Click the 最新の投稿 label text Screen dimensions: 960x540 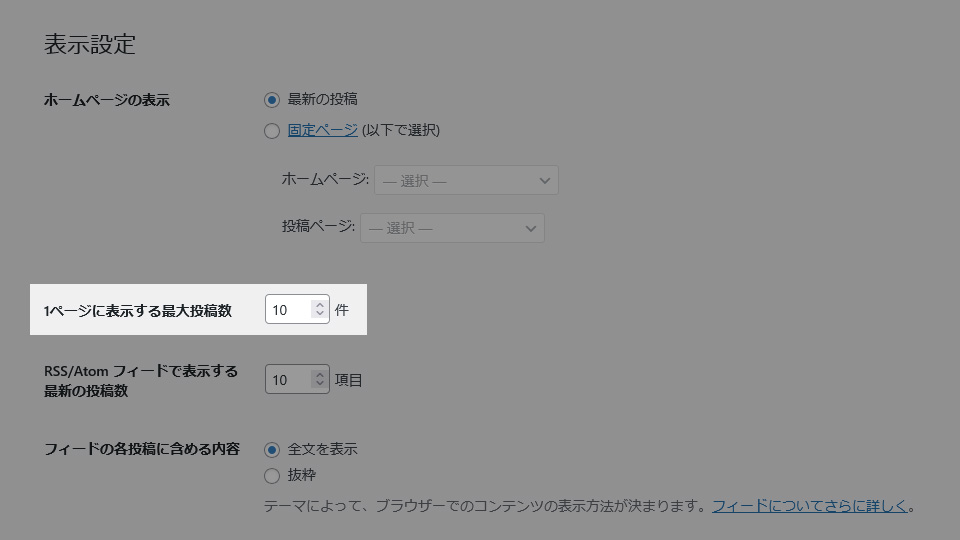click(x=323, y=99)
